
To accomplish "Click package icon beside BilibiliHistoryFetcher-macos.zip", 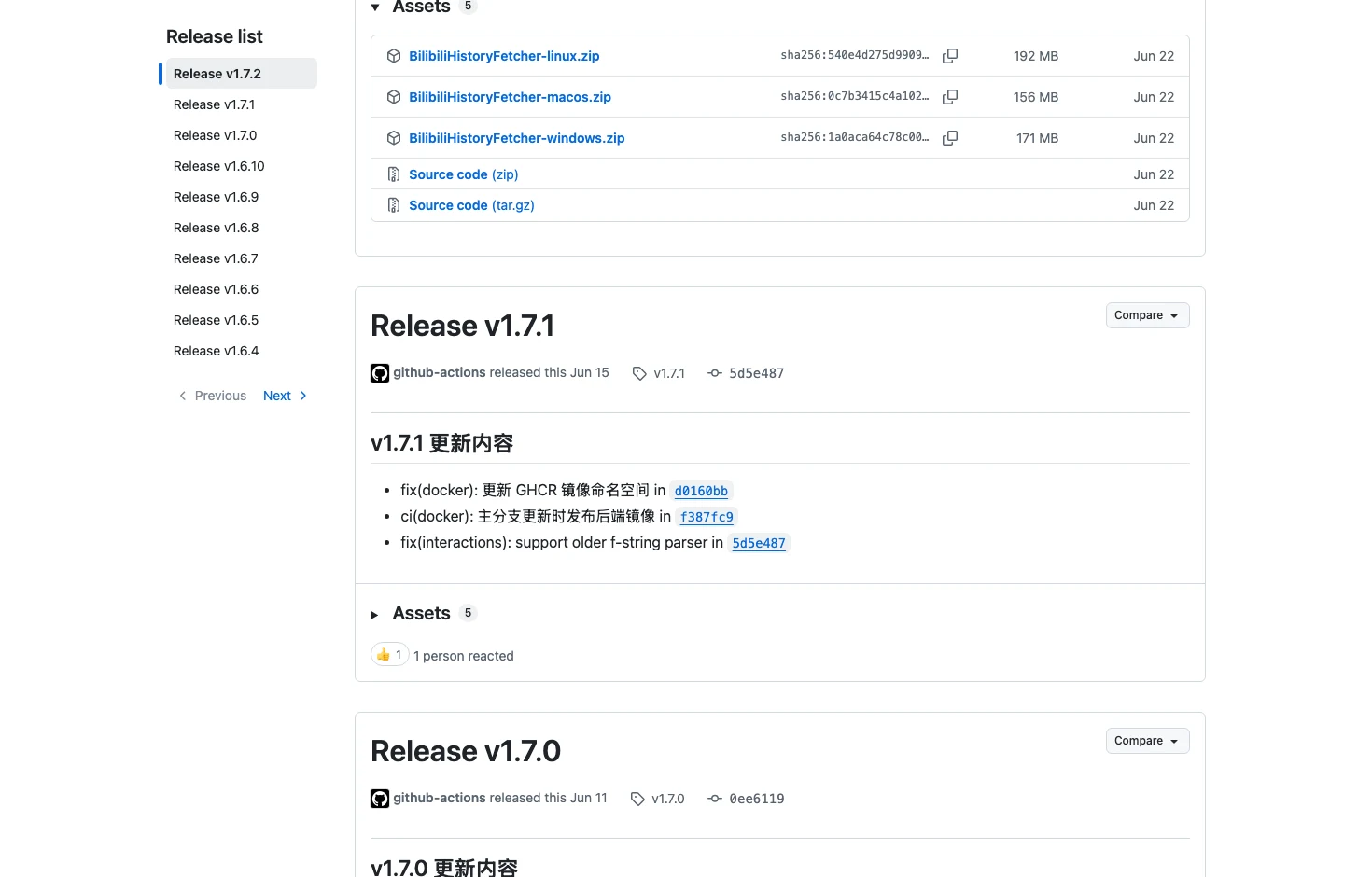I will click(394, 97).
